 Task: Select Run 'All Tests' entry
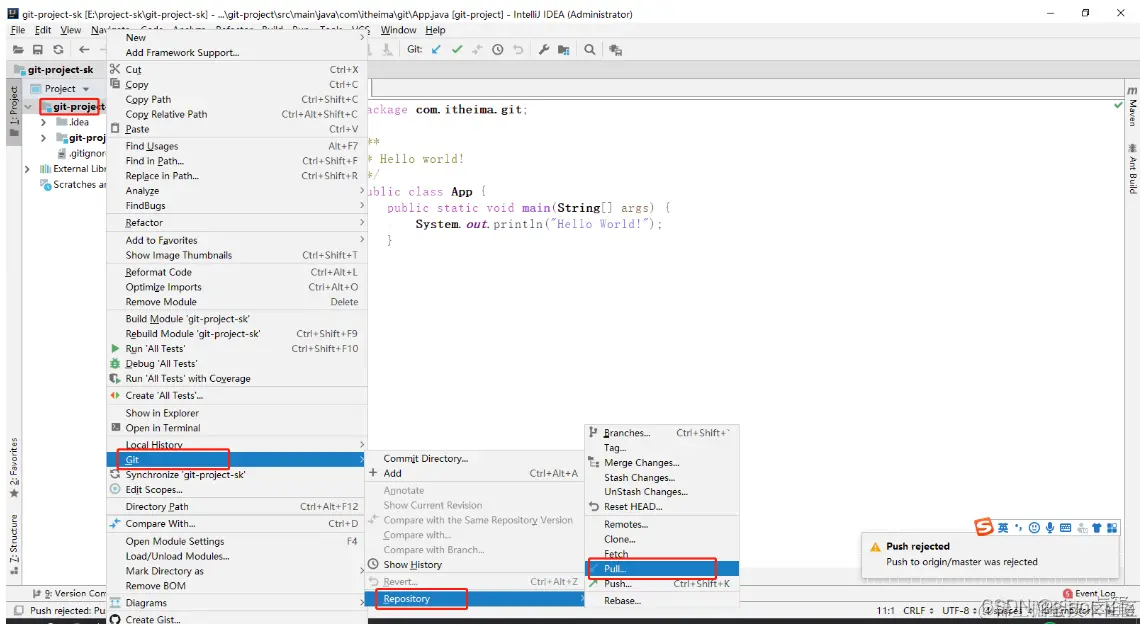tap(236, 349)
